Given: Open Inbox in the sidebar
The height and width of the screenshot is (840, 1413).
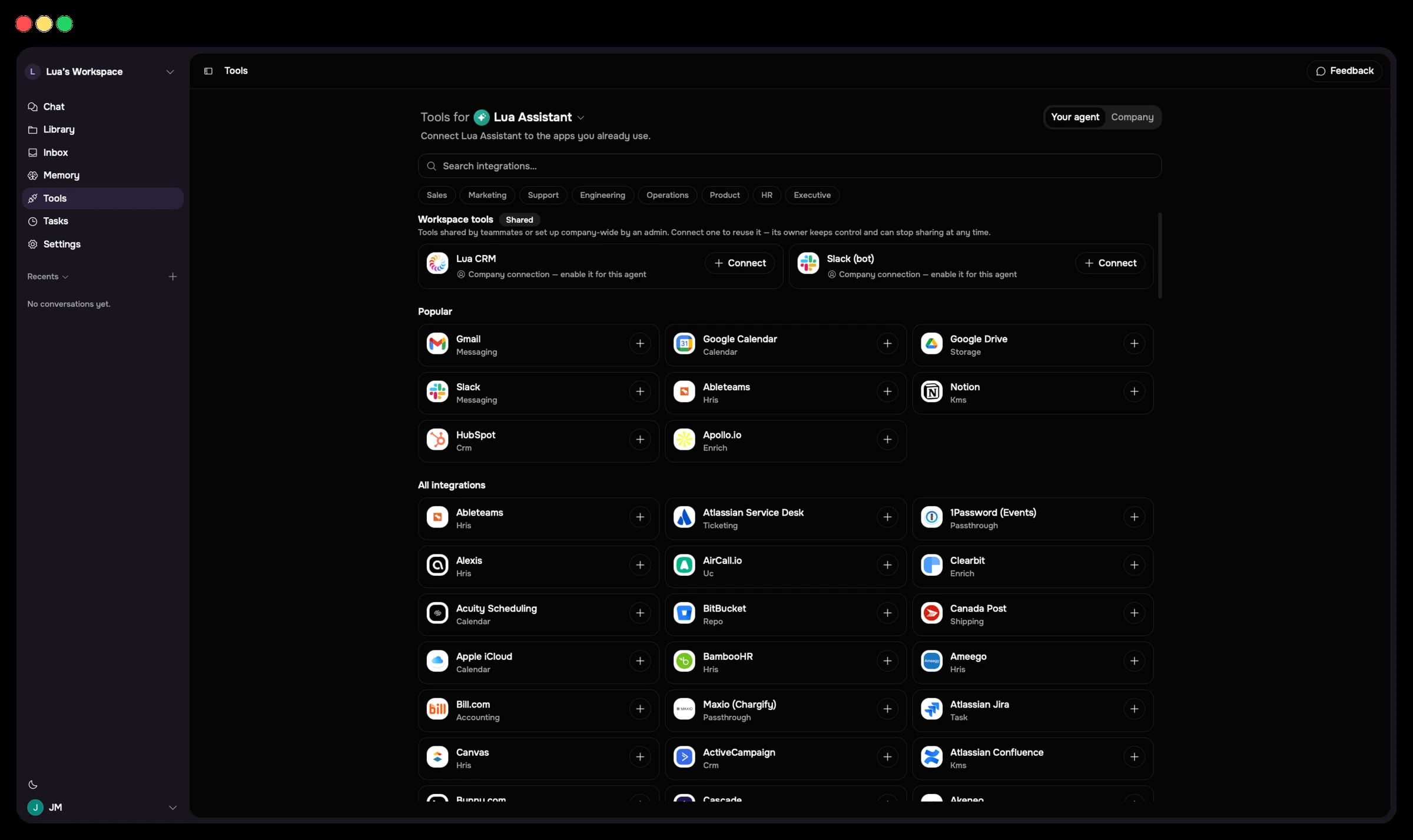Looking at the screenshot, I should point(102,152).
